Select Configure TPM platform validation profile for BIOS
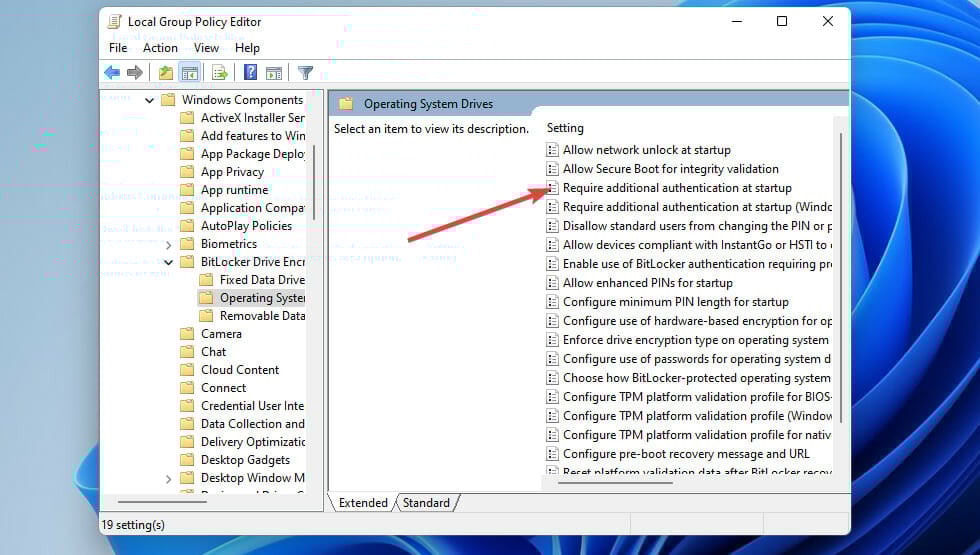 [697, 397]
